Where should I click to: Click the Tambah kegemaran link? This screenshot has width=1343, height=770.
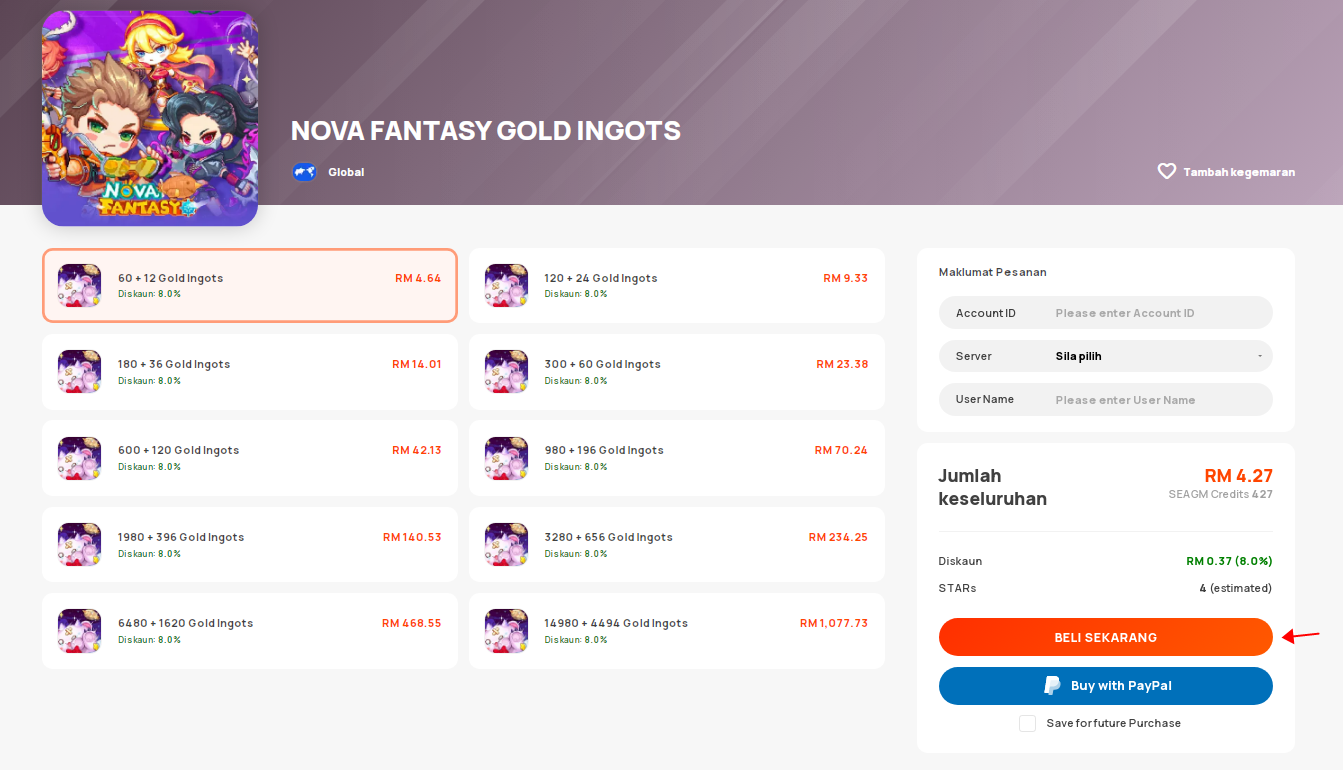[x=1238, y=172]
